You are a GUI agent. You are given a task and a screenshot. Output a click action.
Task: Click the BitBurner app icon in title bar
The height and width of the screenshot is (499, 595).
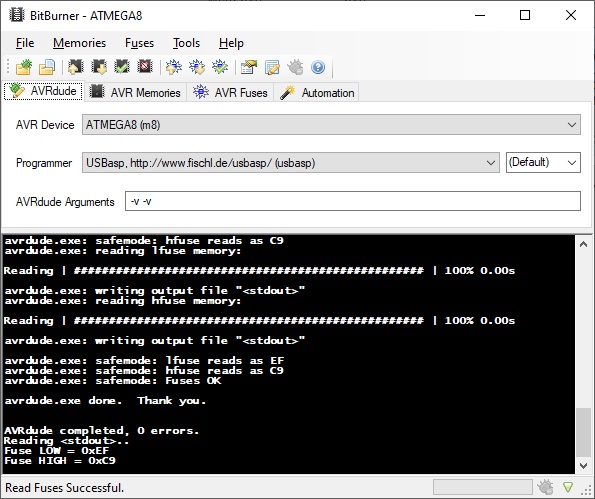point(16,16)
